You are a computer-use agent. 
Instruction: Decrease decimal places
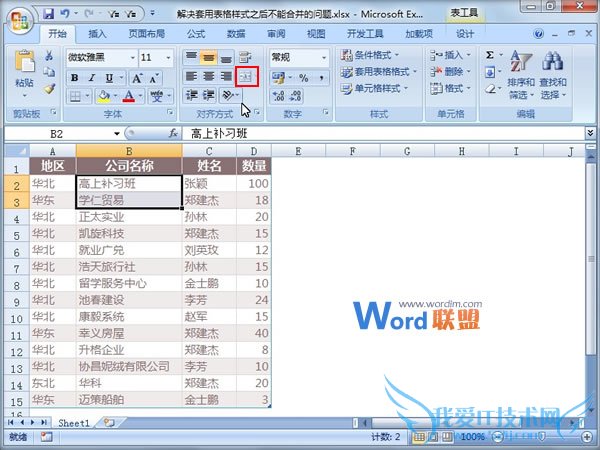pyautogui.click(x=296, y=96)
